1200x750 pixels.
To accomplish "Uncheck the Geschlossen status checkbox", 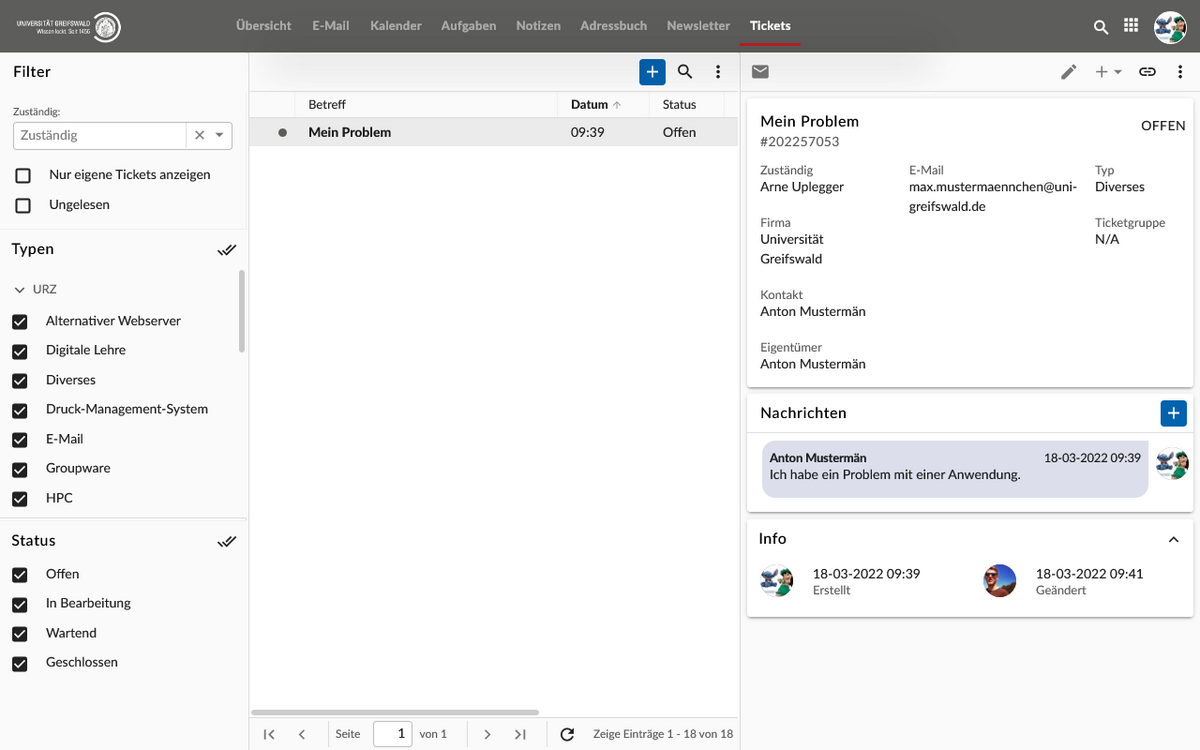I will pyautogui.click(x=20, y=663).
